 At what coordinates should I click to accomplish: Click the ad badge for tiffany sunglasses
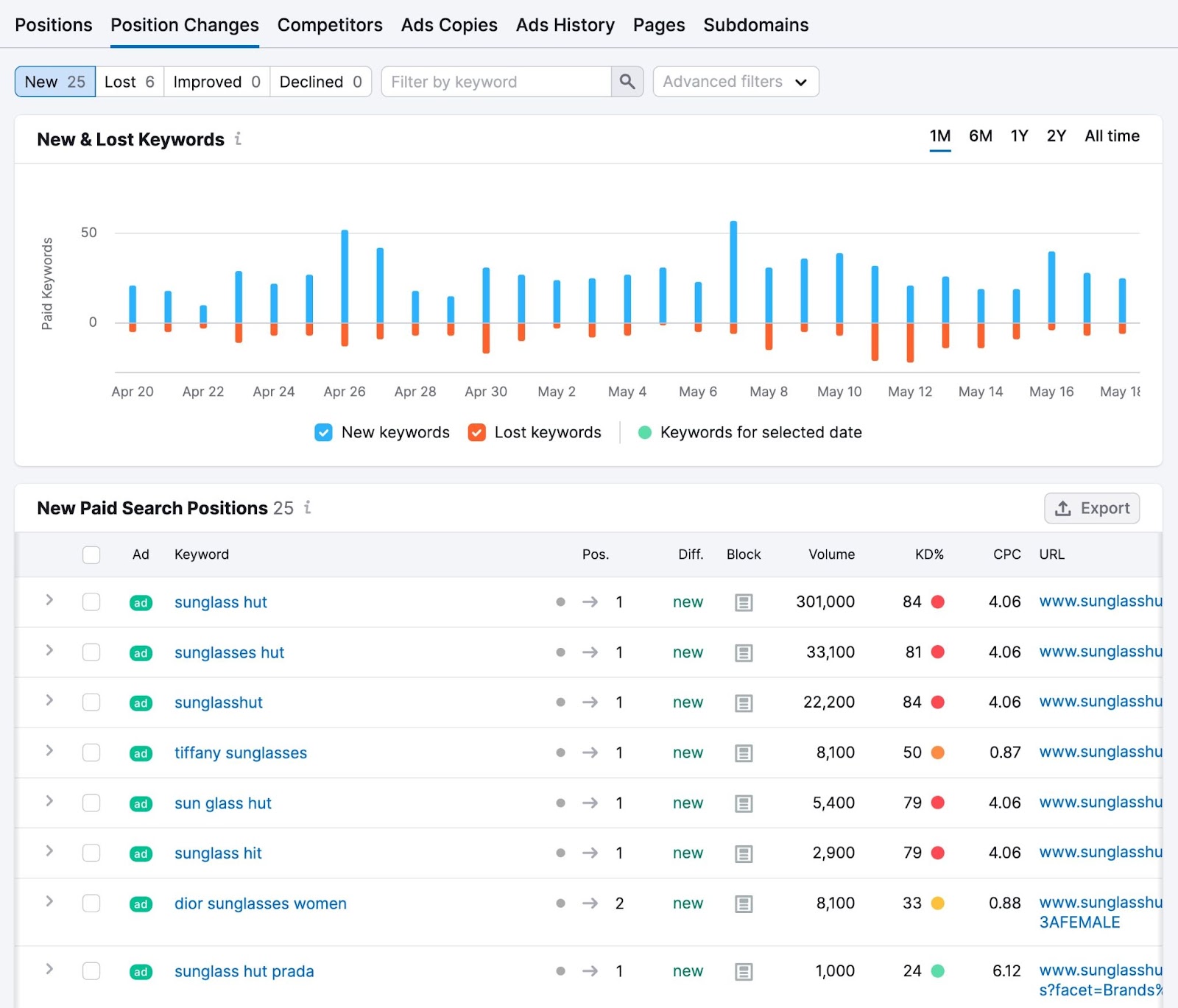coord(140,753)
